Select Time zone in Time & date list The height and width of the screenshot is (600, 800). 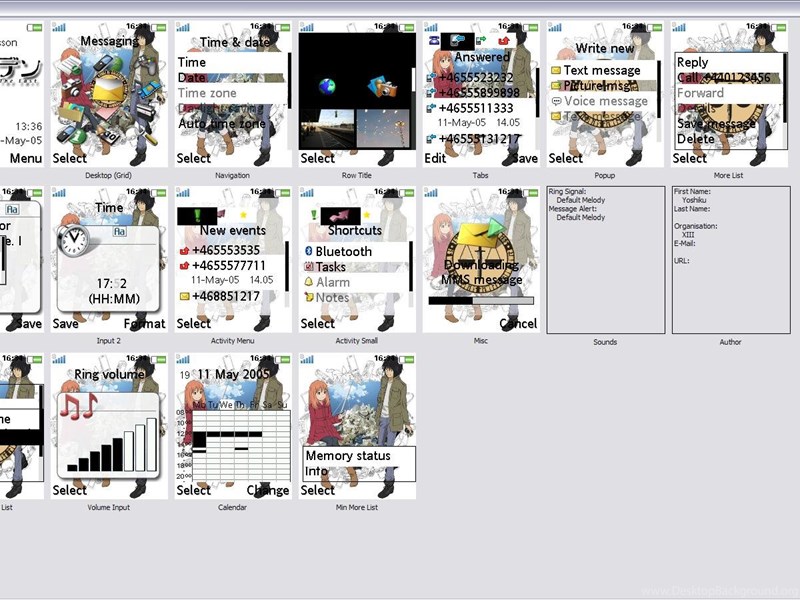pos(207,93)
